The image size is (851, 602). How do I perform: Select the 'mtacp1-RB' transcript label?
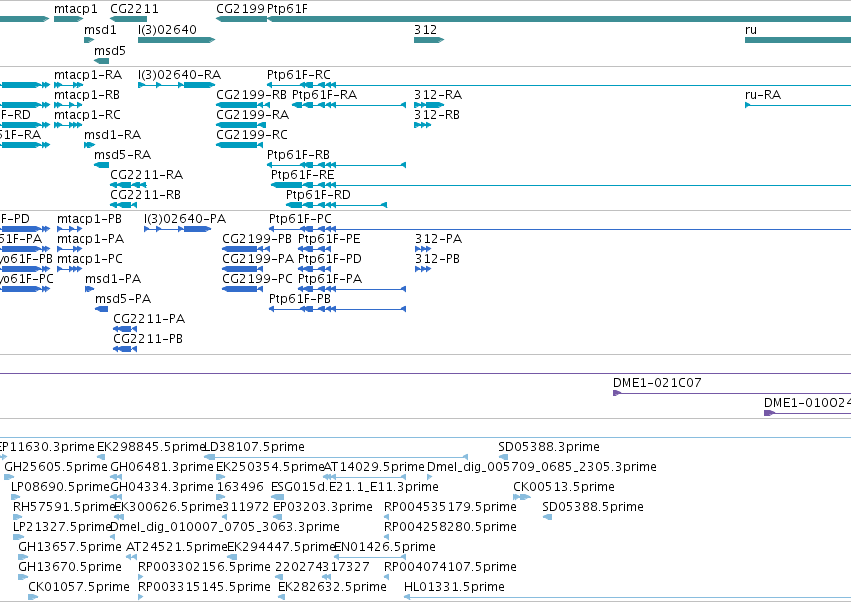[x=87, y=94]
